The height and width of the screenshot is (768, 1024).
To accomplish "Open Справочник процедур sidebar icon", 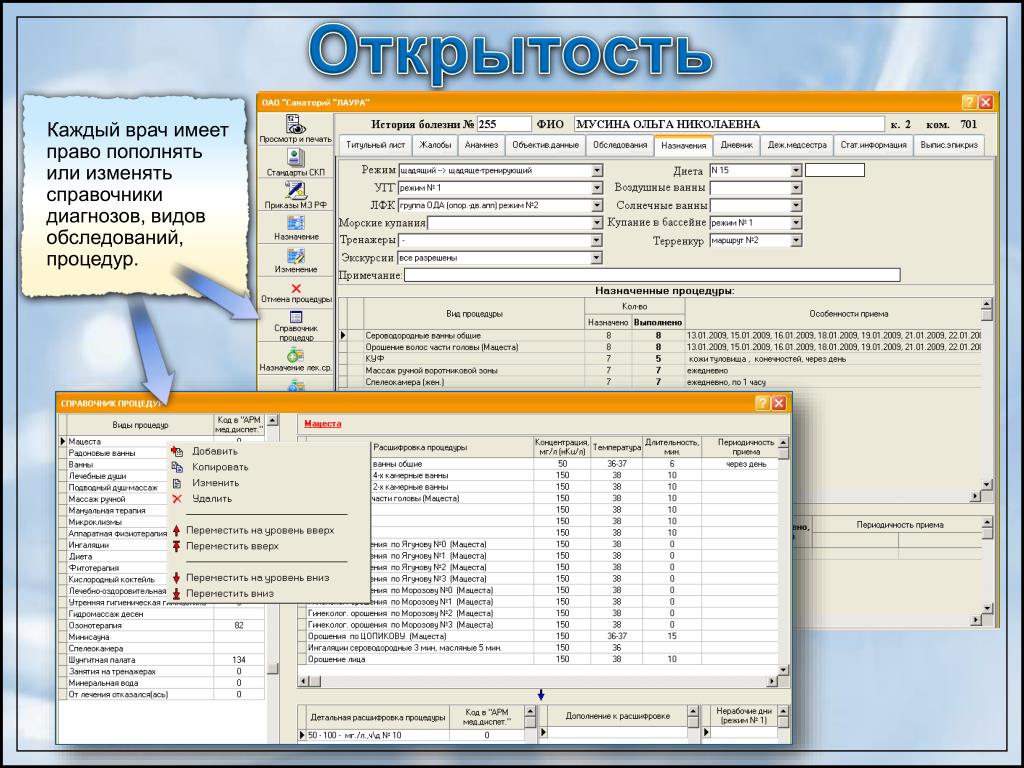I will click(296, 317).
